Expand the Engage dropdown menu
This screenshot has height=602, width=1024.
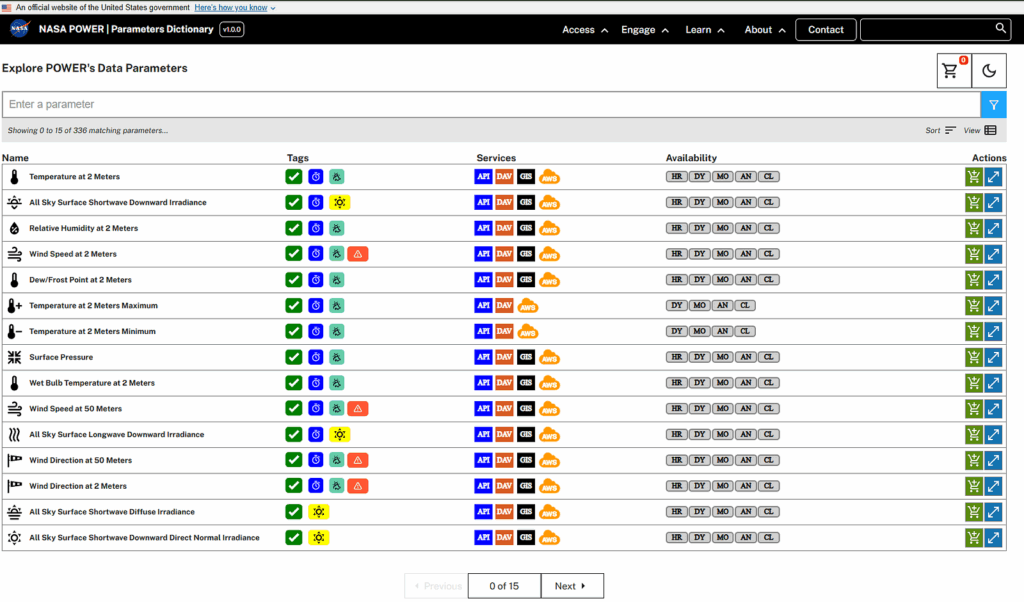point(645,30)
